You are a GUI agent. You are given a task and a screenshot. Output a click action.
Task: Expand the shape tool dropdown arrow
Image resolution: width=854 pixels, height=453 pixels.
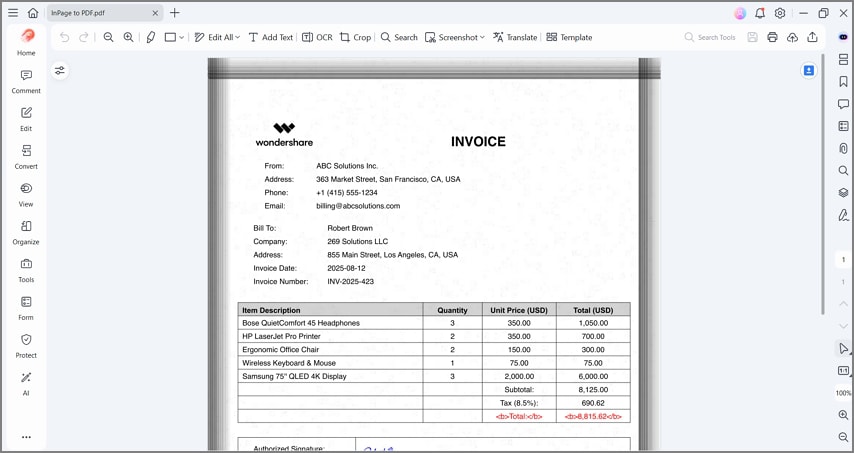(182, 38)
